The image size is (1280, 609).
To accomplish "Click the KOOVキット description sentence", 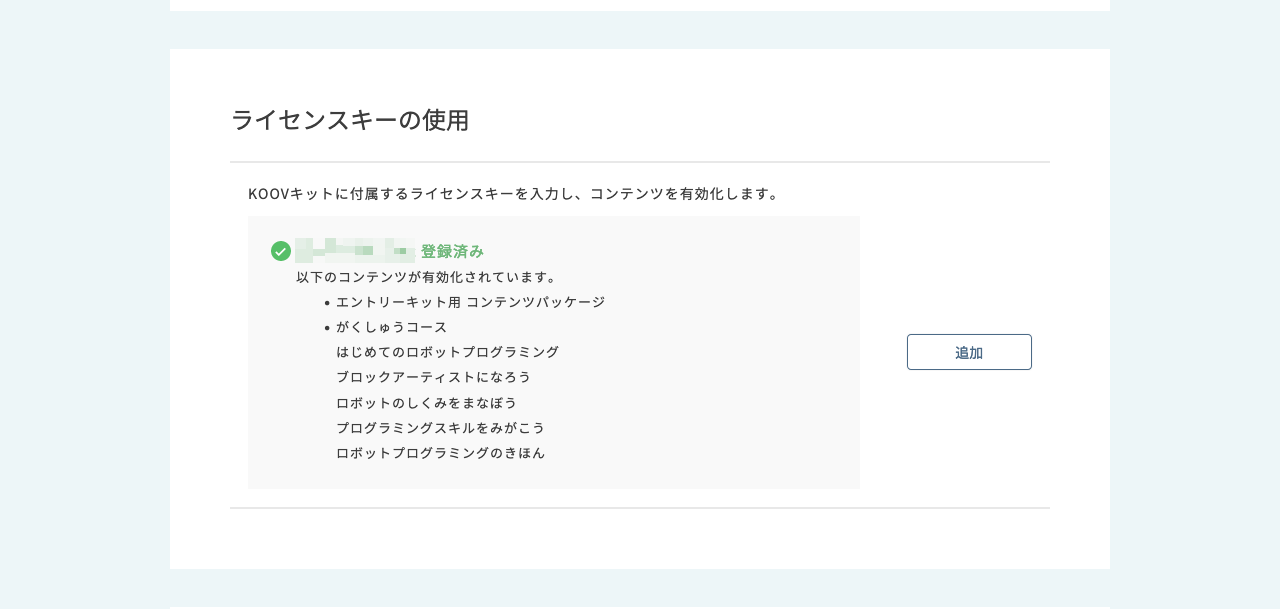I will [515, 193].
